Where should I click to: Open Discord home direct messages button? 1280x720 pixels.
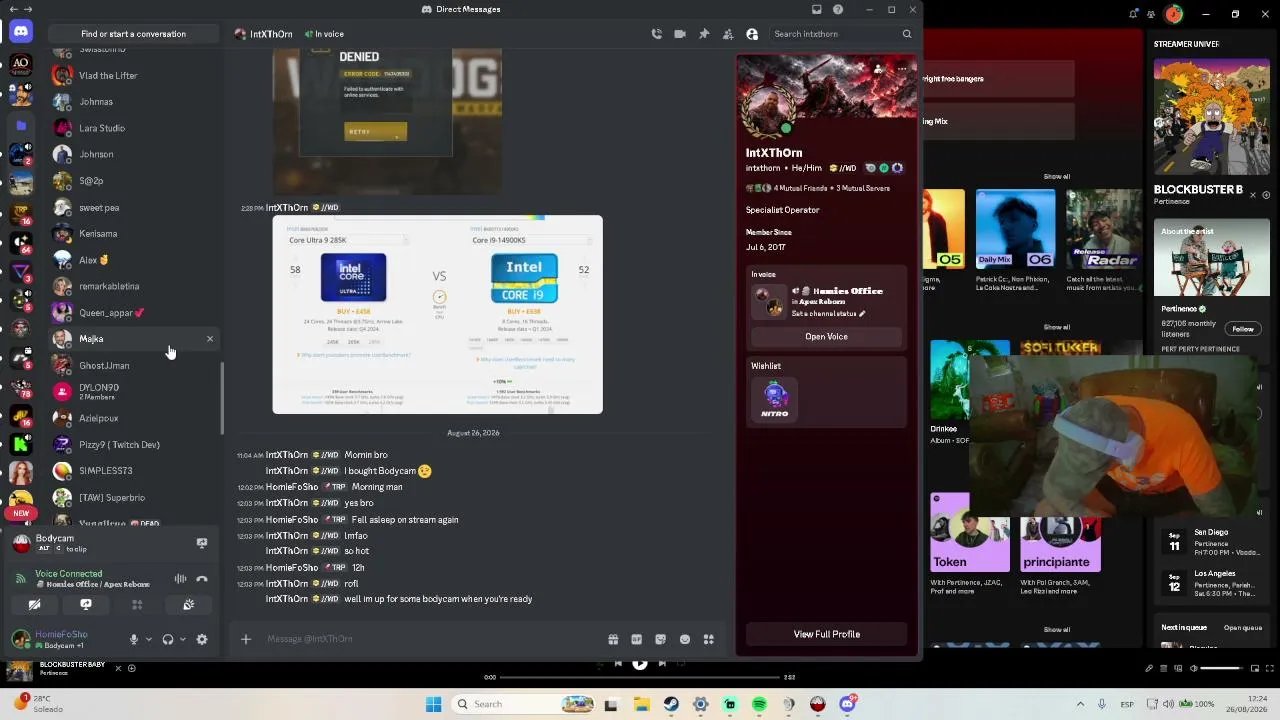20,33
